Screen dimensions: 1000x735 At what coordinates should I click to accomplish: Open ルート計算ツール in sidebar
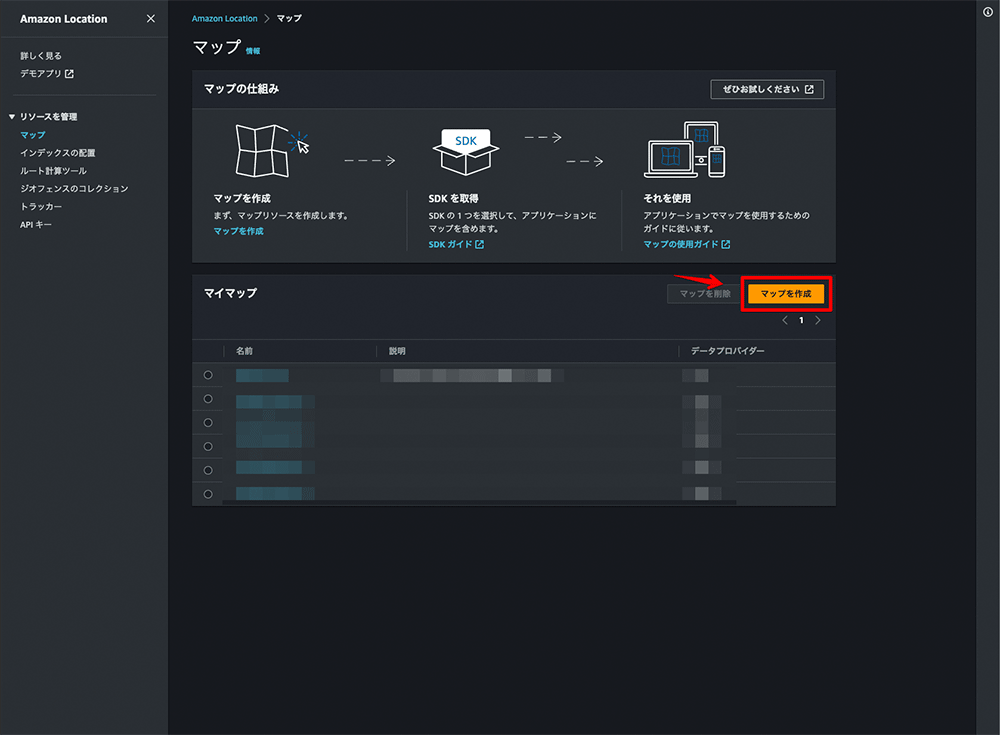pyautogui.click(x=53, y=171)
